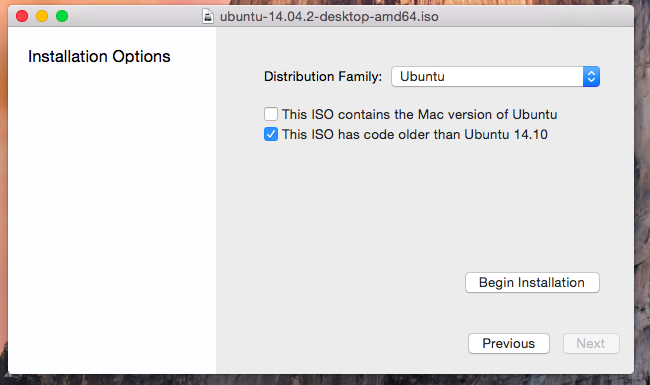Image resolution: width=650 pixels, height=385 pixels.
Task: Click the greyed-out Next button
Action: pos(591,344)
